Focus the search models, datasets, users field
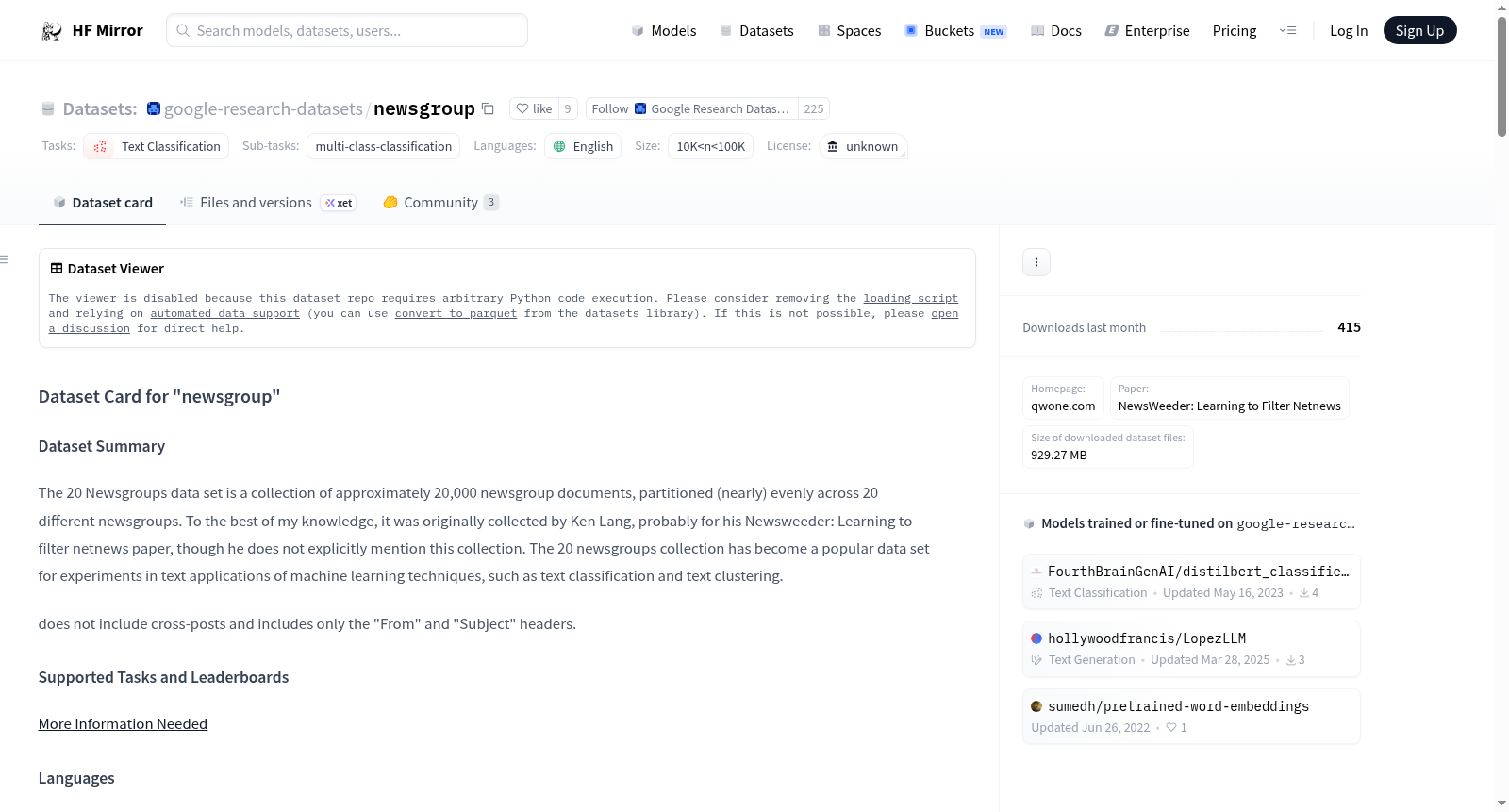Viewport: 1509px width, 812px height. 347,30
